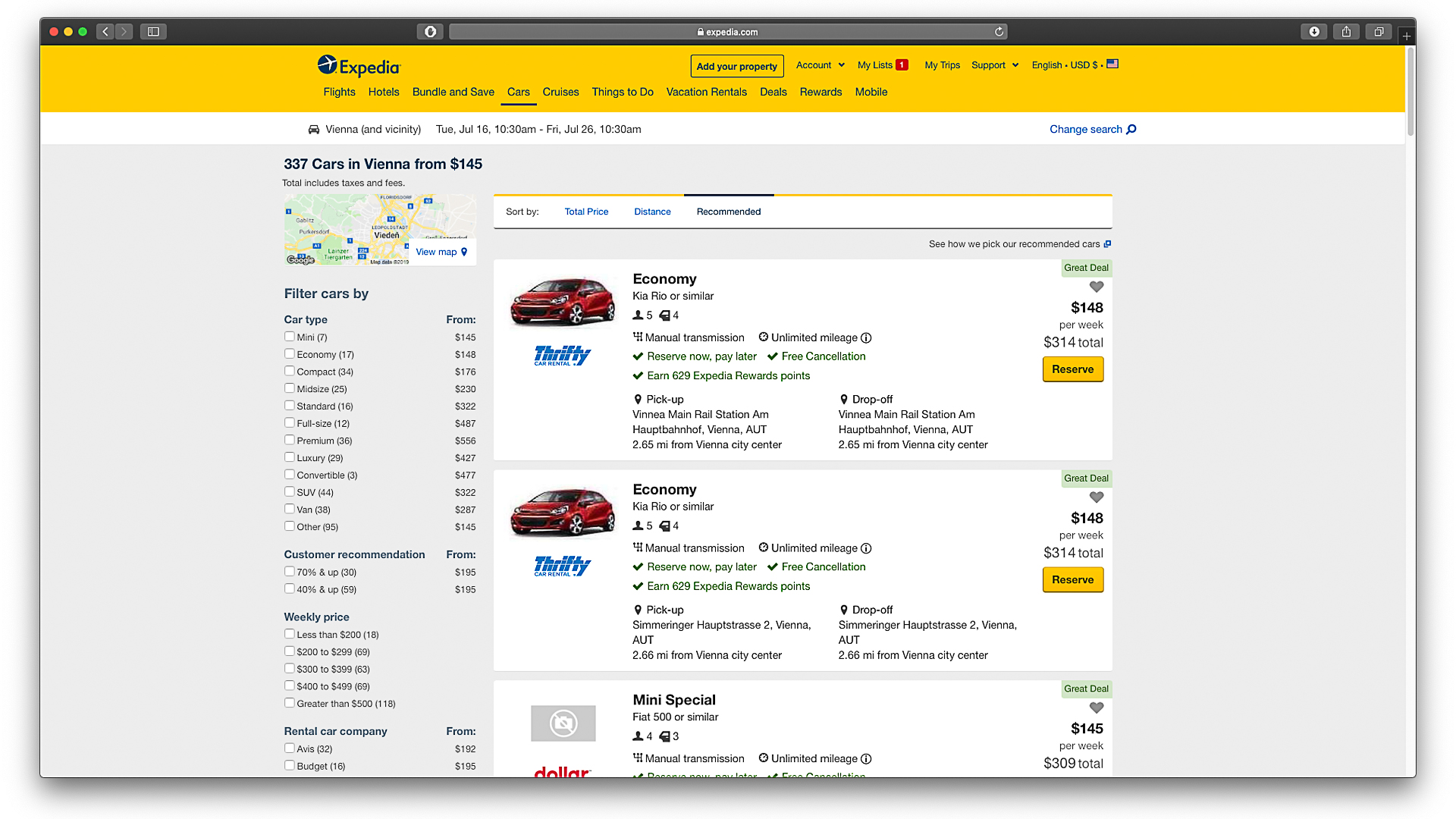The width and height of the screenshot is (1456, 819).
Task: Click Thrifty logo on first Economy listing
Action: pyautogui.click(x=562, y=356)
